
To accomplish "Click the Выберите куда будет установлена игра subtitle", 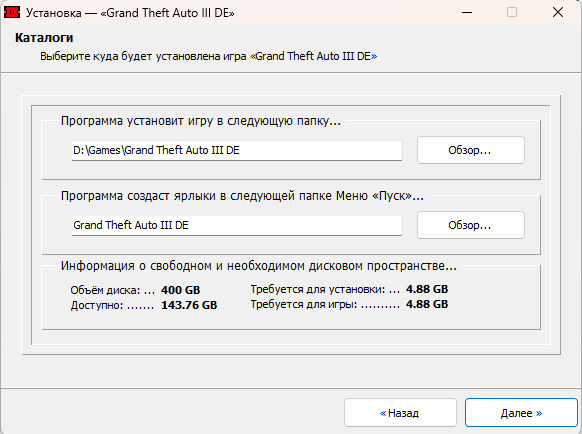I will (209, 56).
